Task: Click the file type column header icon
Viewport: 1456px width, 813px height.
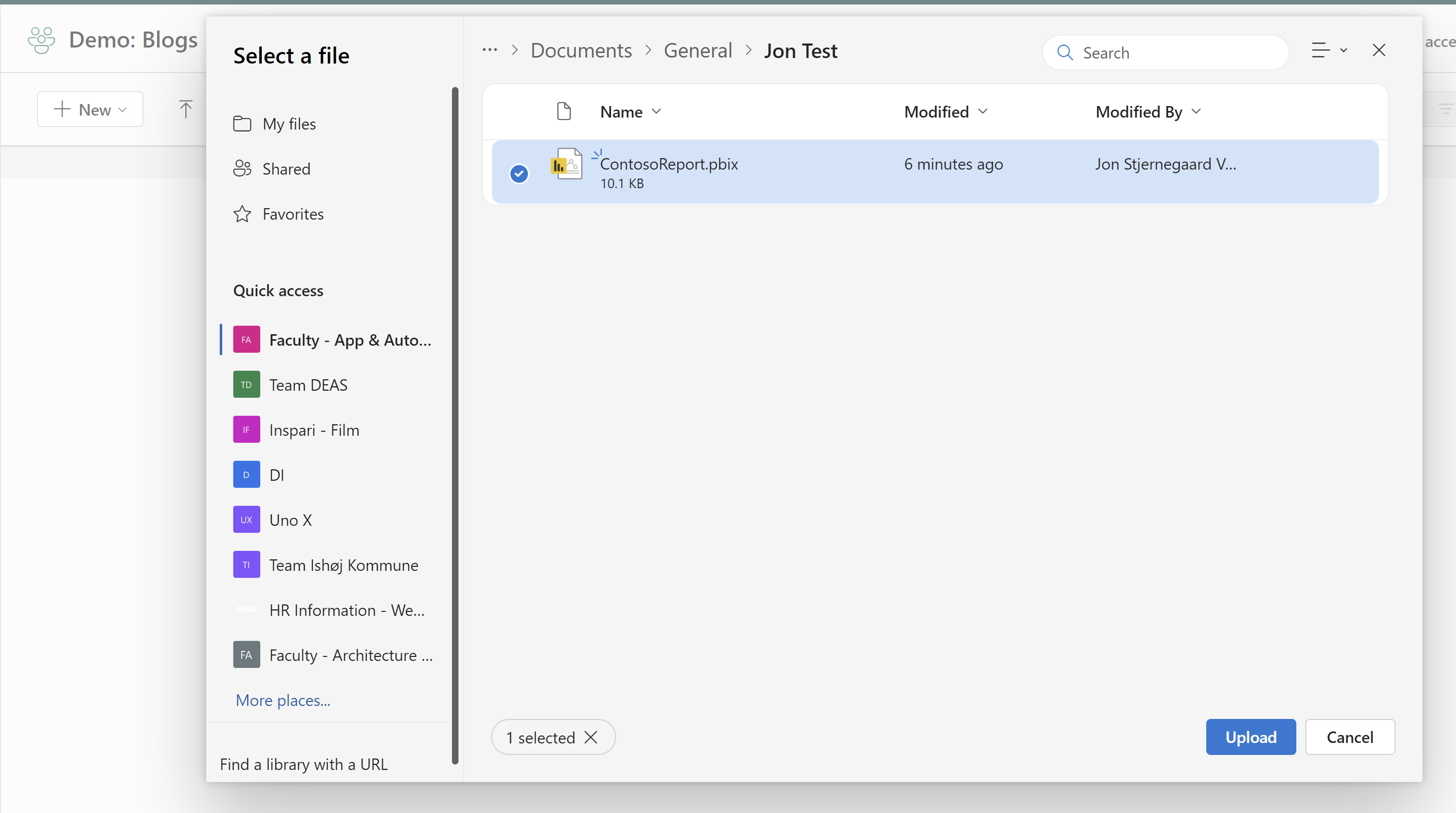Action: (x=564, y=111)
